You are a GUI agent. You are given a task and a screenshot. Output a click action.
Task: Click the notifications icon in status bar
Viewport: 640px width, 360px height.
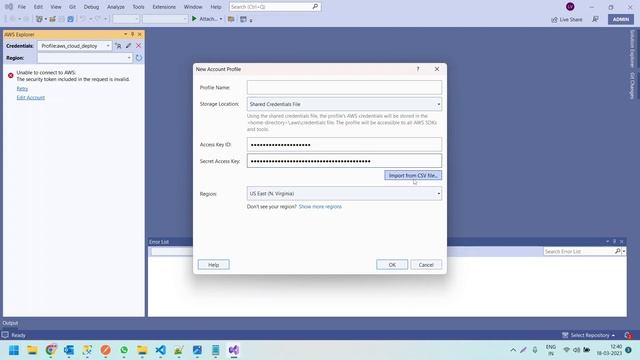[x=628, y=335]
